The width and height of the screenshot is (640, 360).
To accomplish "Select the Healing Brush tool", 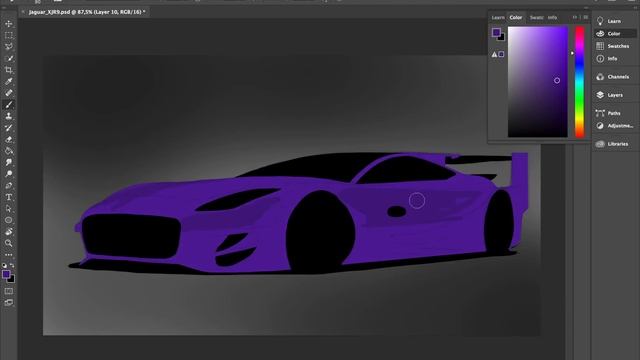I will point(9,93).
